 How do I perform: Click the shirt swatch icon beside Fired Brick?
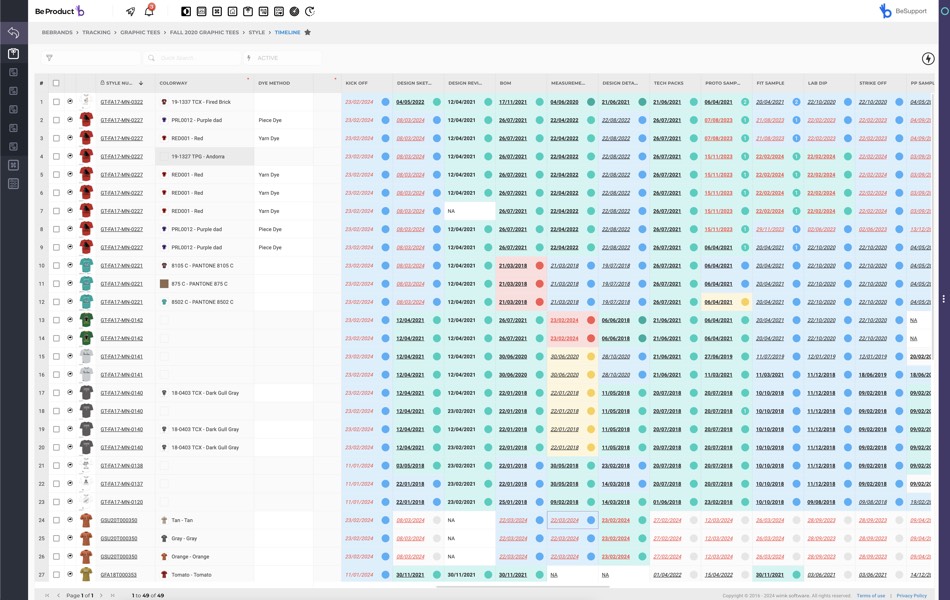(x=164, y=102)
